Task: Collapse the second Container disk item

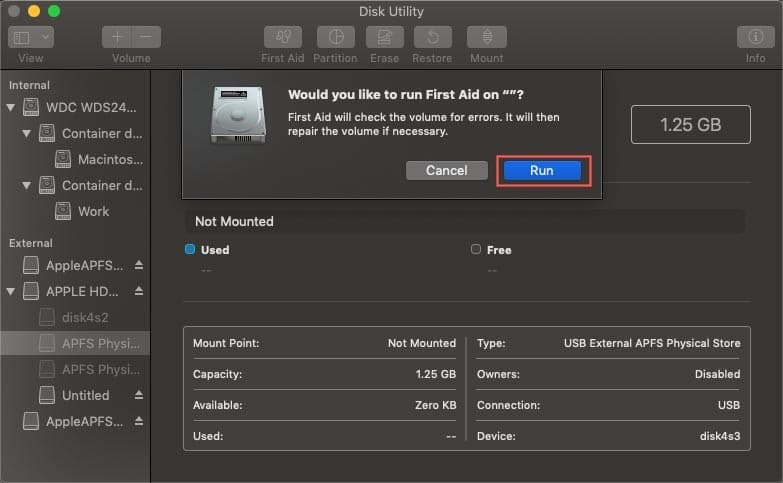Action: click(27, 185)
